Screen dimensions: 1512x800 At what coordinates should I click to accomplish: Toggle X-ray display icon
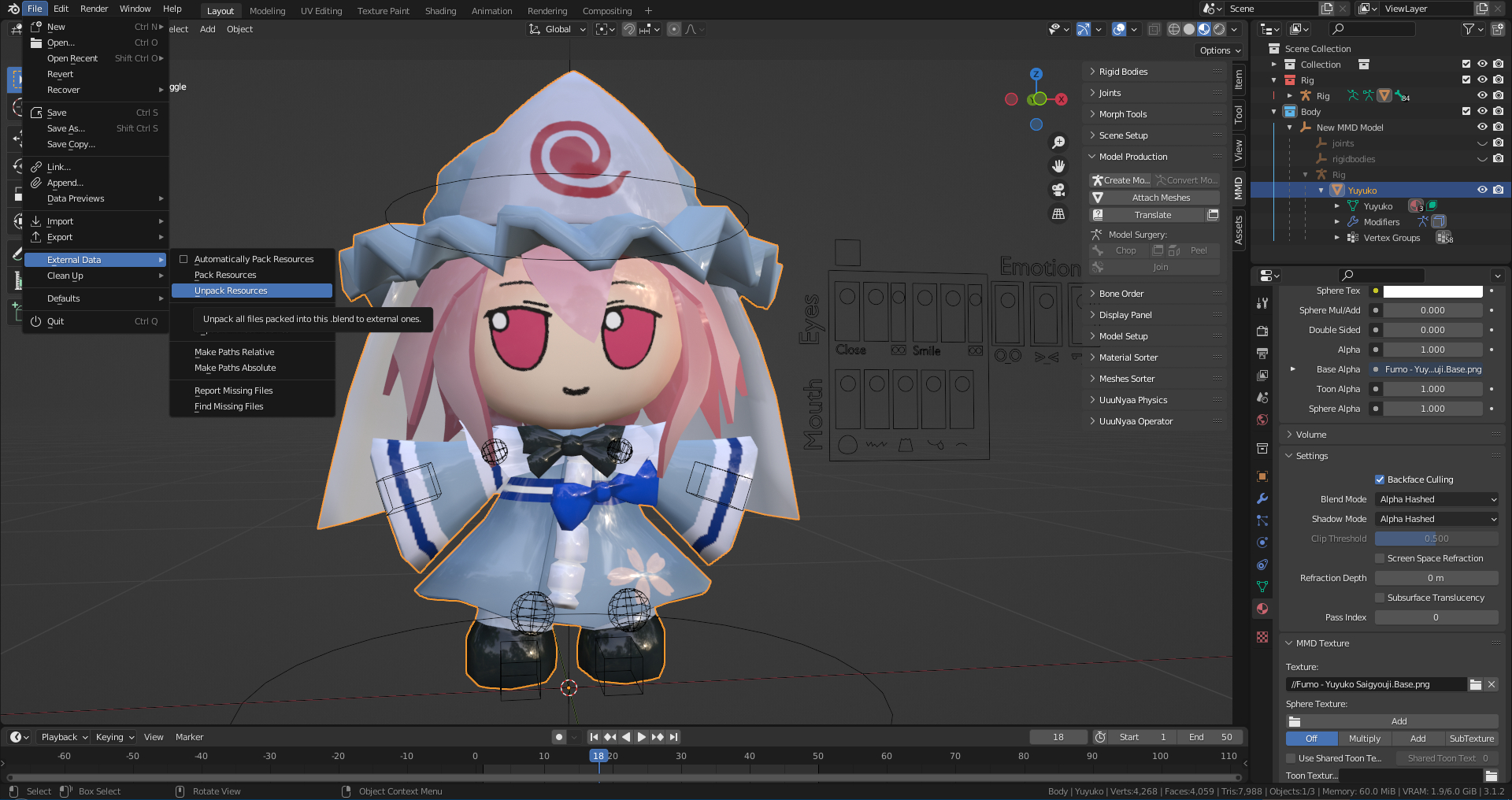pyautogui.click(x=1154, y=29)
